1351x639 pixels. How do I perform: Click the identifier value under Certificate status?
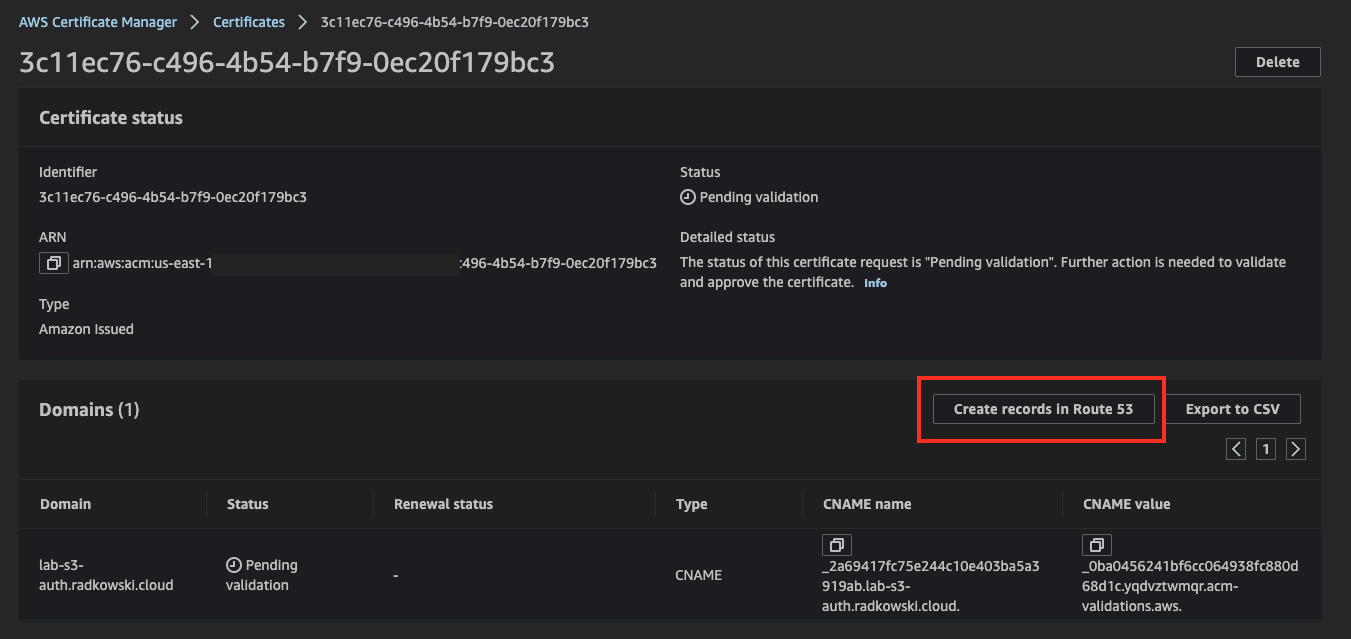[x=173, y=197]
